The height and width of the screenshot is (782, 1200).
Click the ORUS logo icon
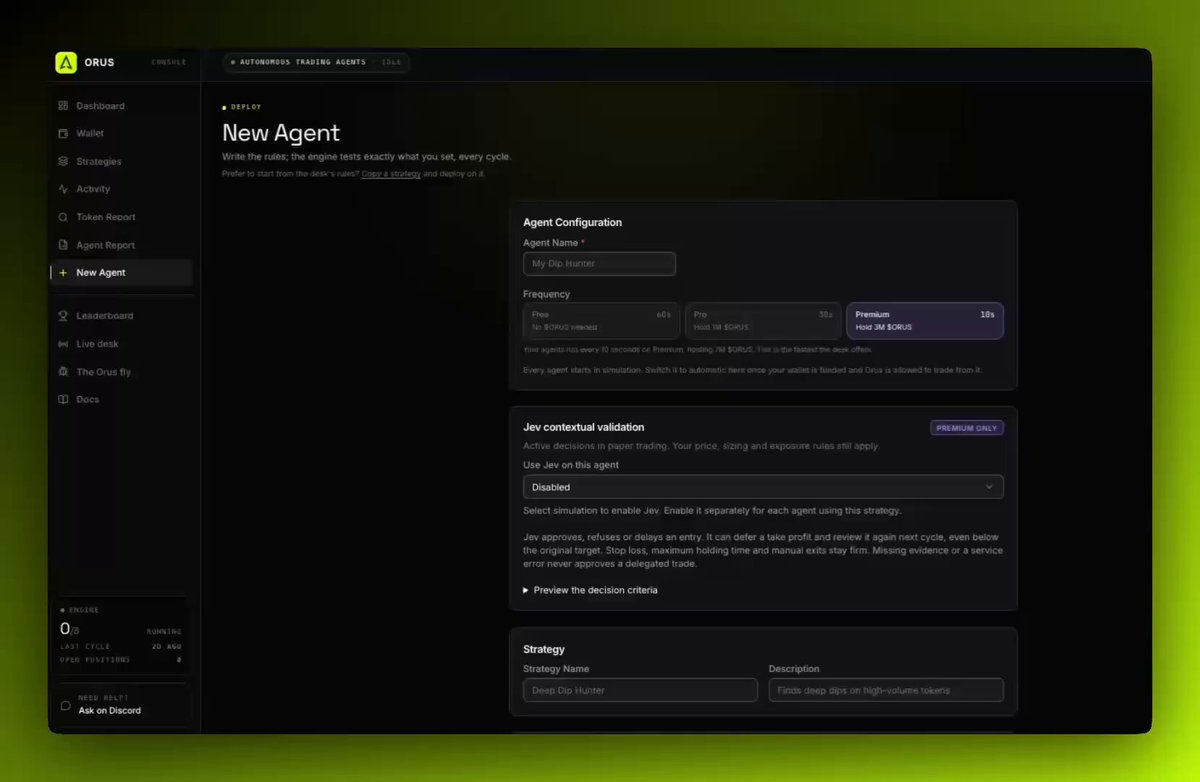pos(66,62)
